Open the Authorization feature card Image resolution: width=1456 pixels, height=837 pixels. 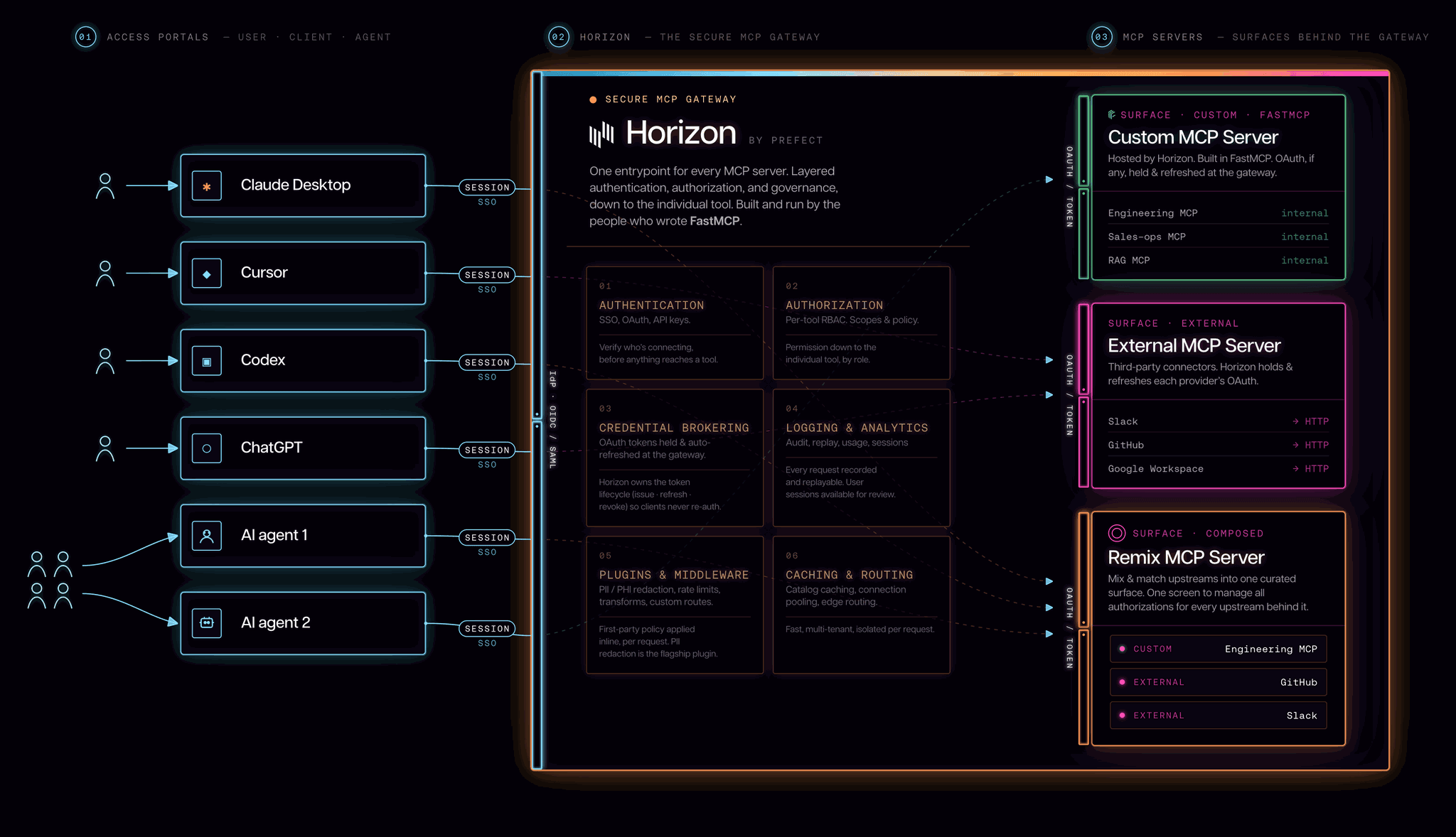[861, 323]
